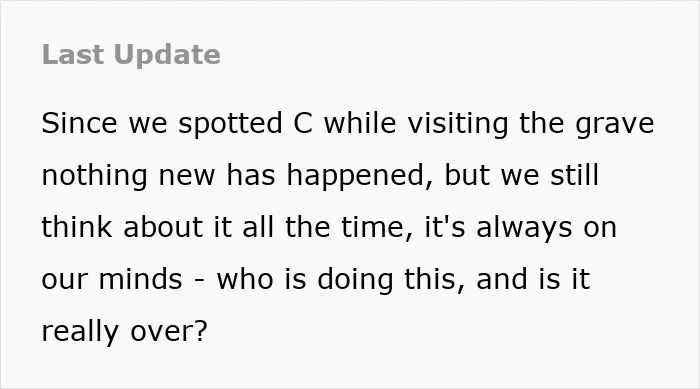The width and height of the screenshot is (700, 389).
Task: Click the word "minds" in the fourth line
Action: [140, 279]
